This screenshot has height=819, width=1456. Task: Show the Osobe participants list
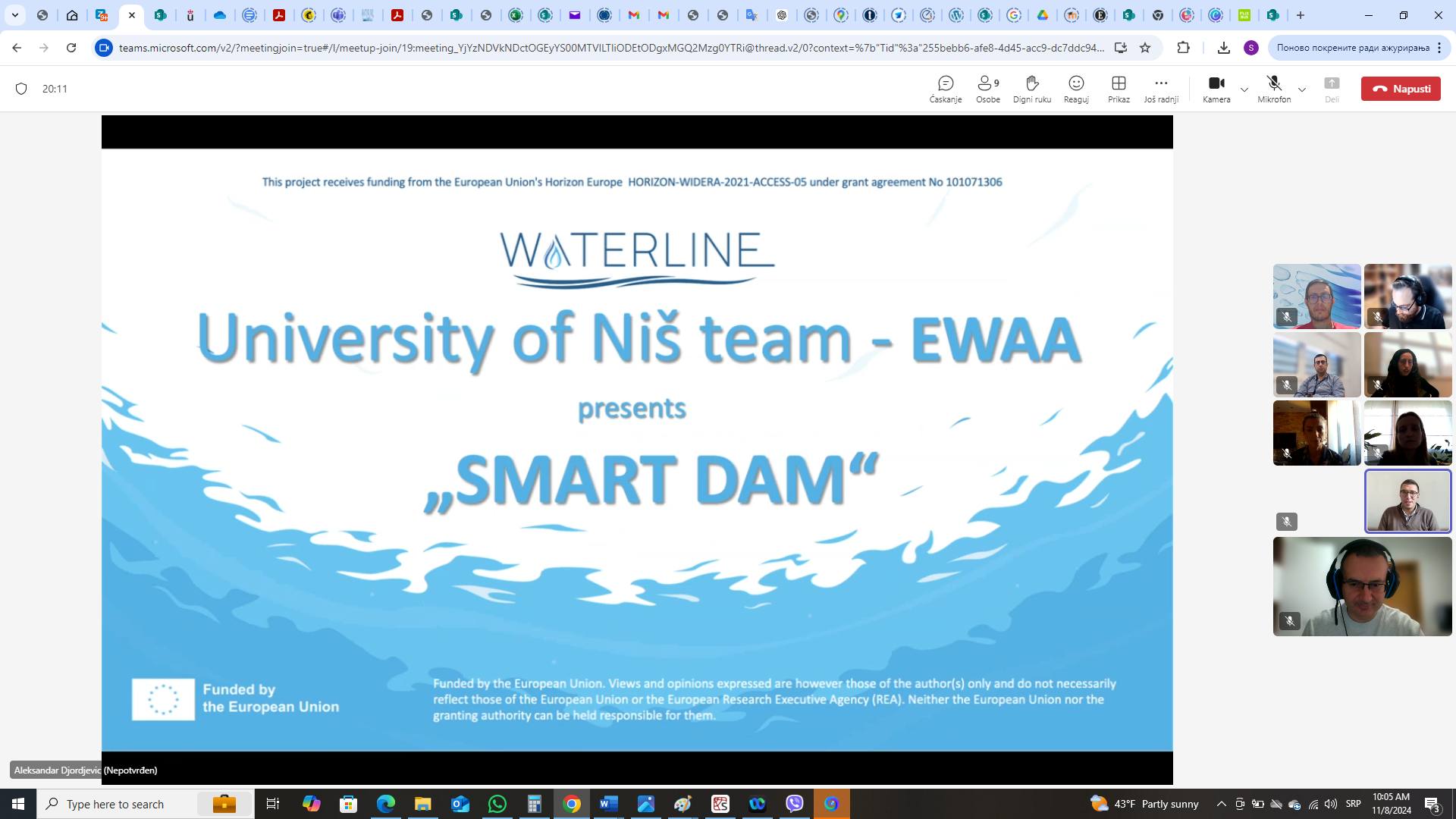pos(988,89)
